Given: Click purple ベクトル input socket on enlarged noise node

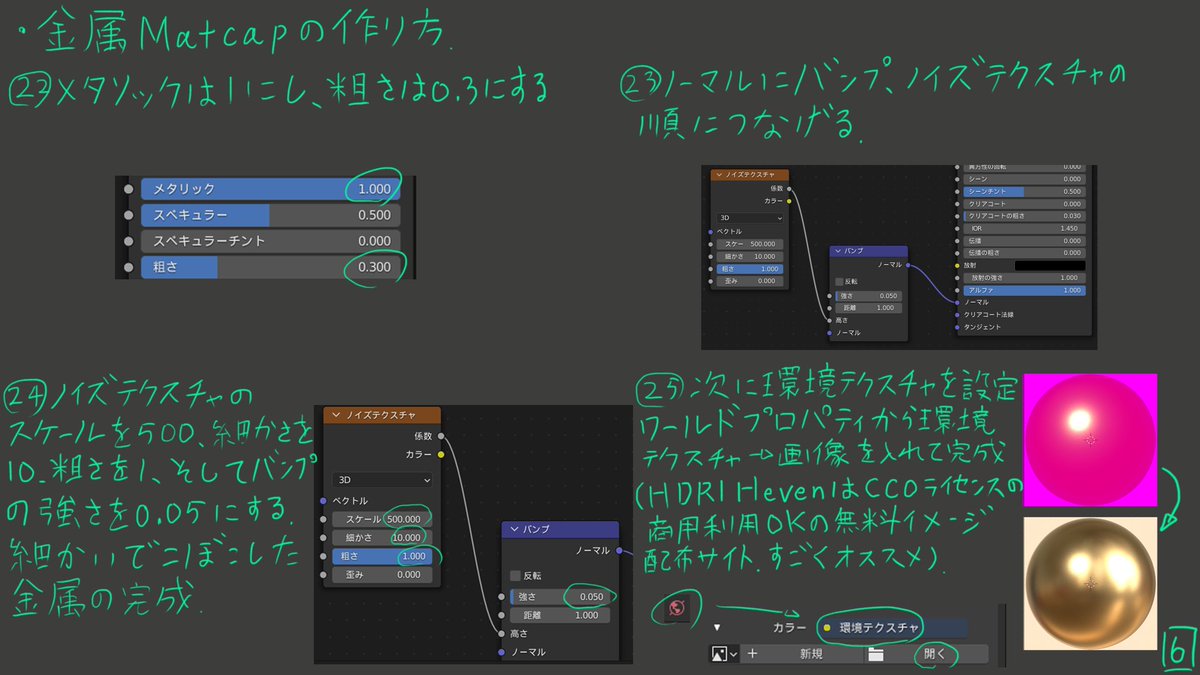Looking at the screenshot, I should click(323, 501).
